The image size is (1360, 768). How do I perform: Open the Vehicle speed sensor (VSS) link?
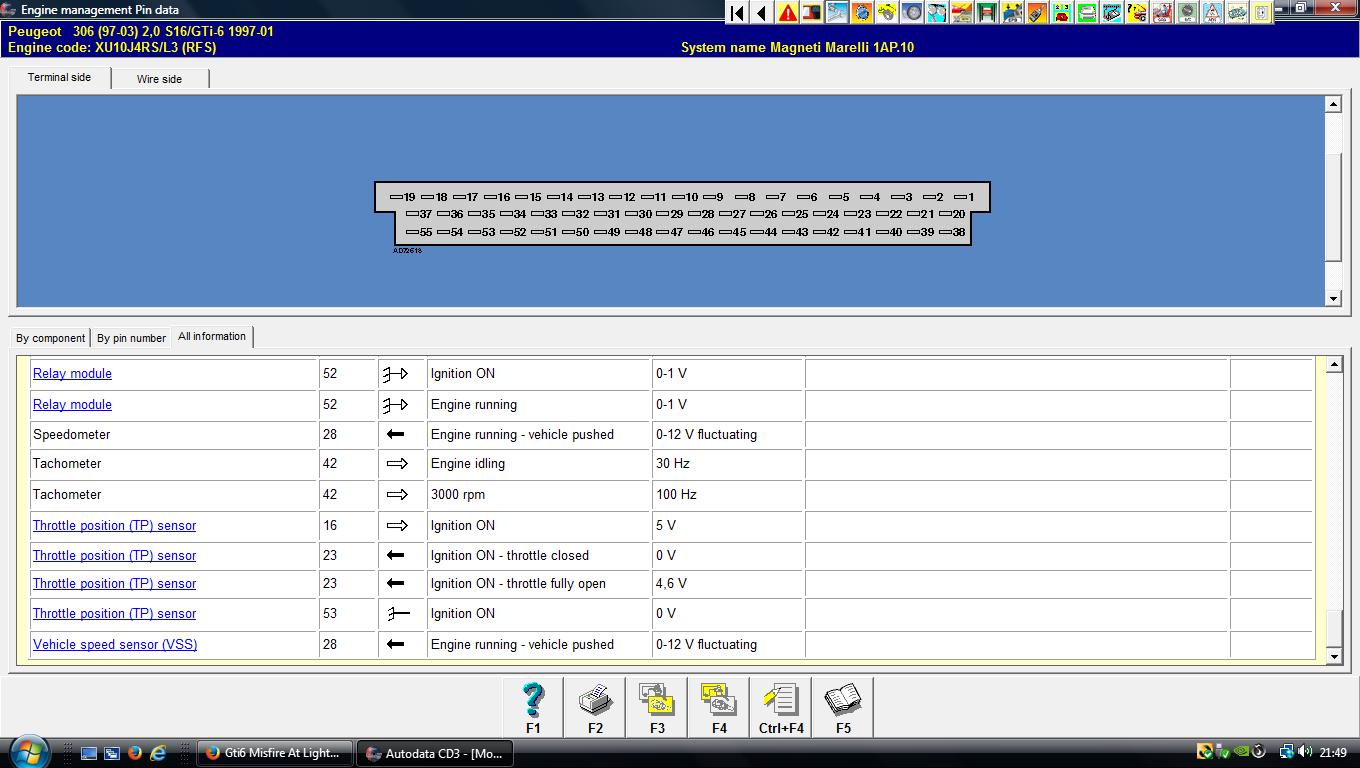pyautogui.click(x=115, y=644)
